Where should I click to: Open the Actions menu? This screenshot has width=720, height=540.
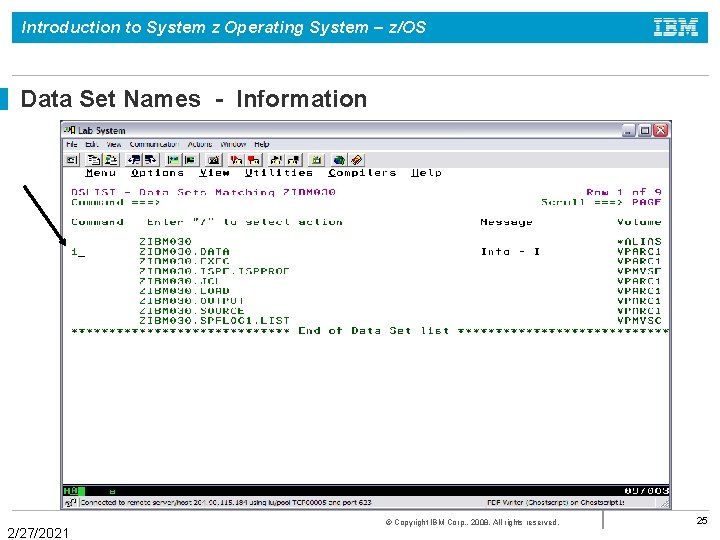pyautogui.click(x=200, y=144)
